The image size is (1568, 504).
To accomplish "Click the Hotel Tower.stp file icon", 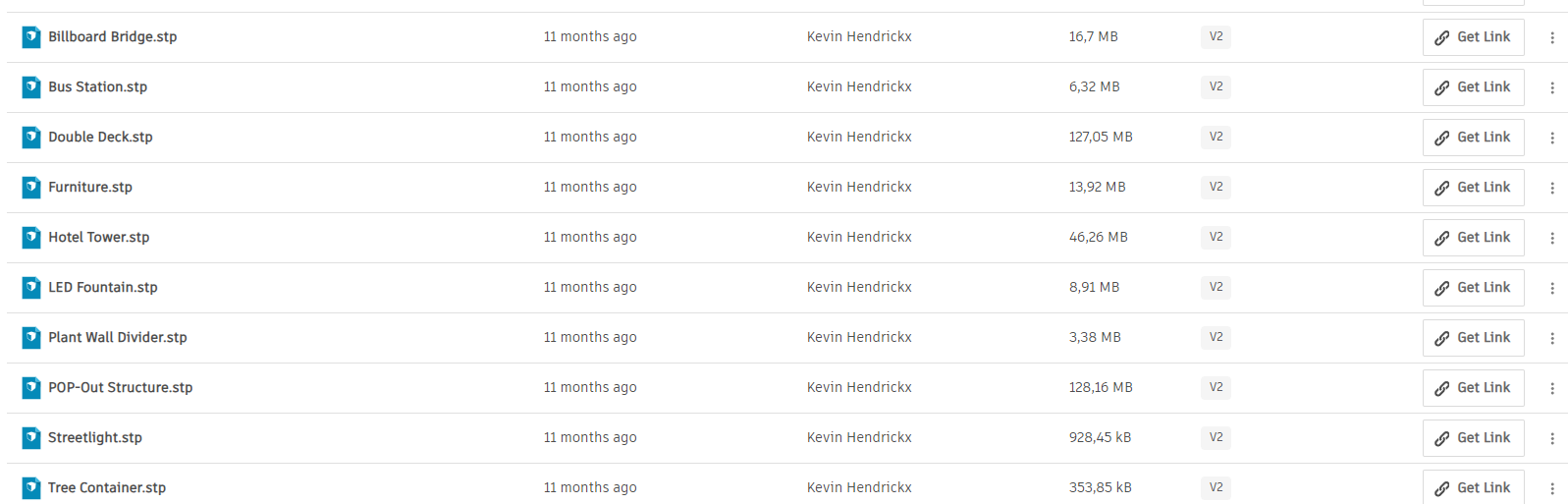I will click(31, 238).
